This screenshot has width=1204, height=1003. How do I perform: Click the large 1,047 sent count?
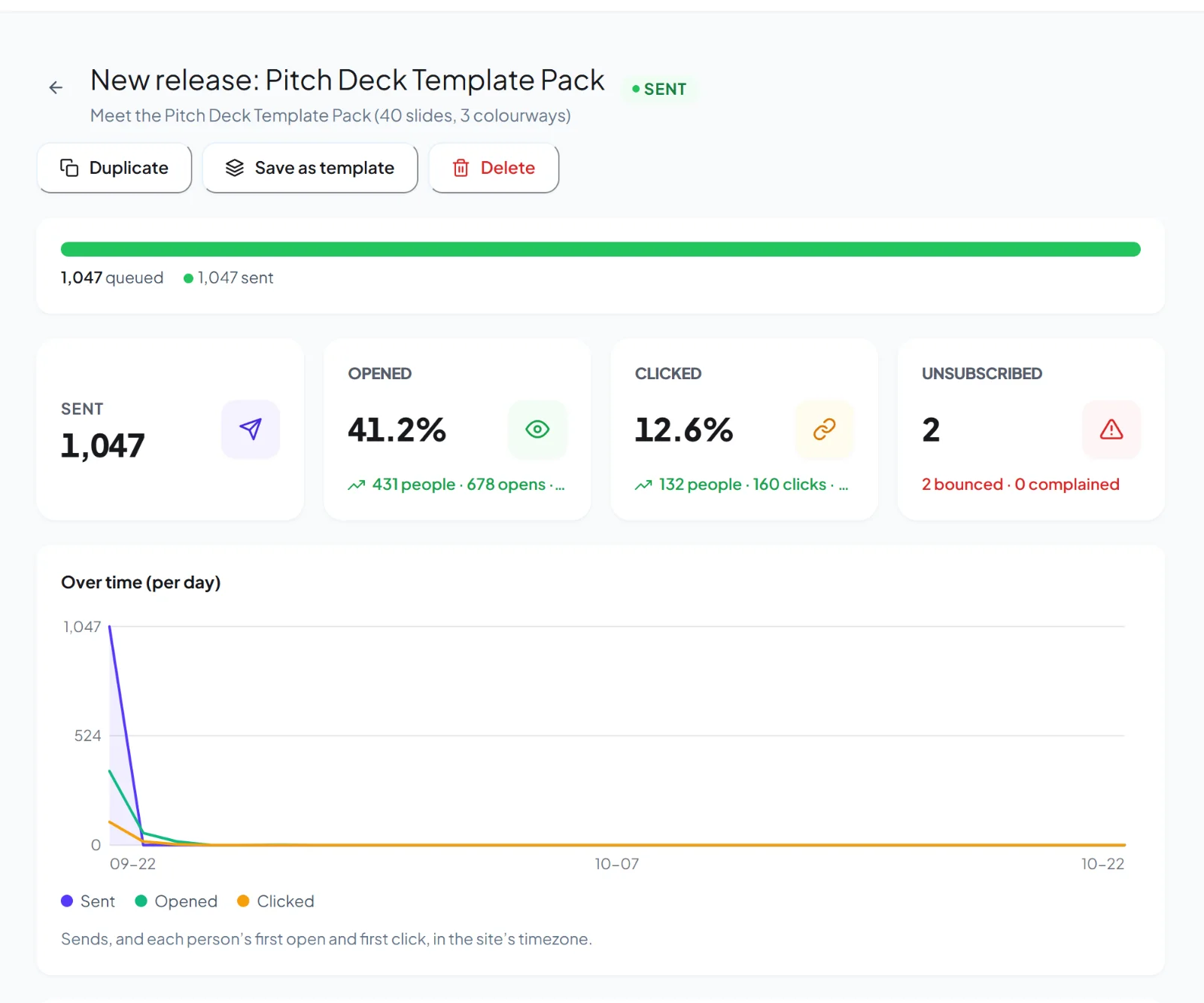pyautogui.click(x=102, y=445)
